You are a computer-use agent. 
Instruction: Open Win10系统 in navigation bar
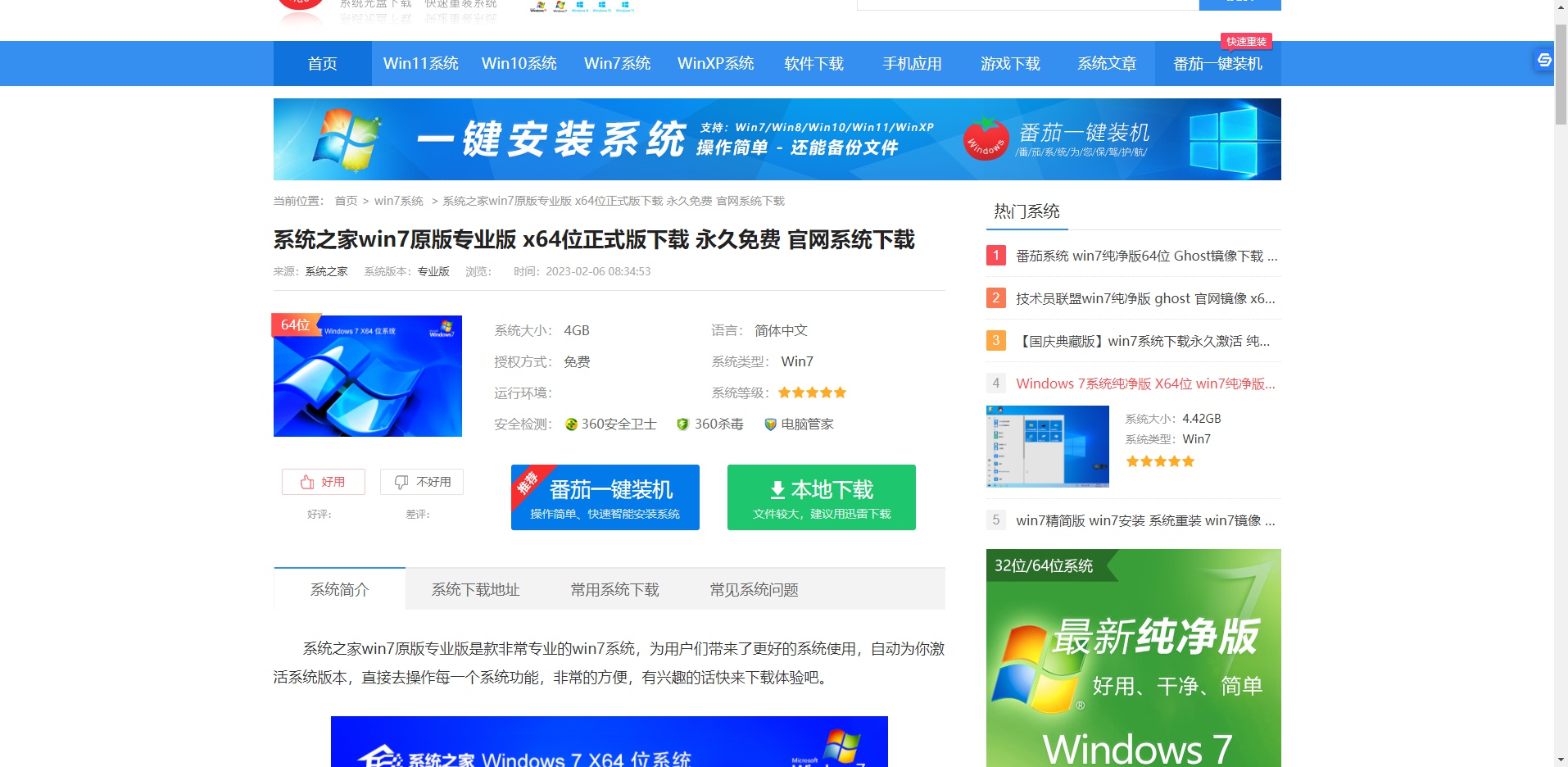point(519,63)
